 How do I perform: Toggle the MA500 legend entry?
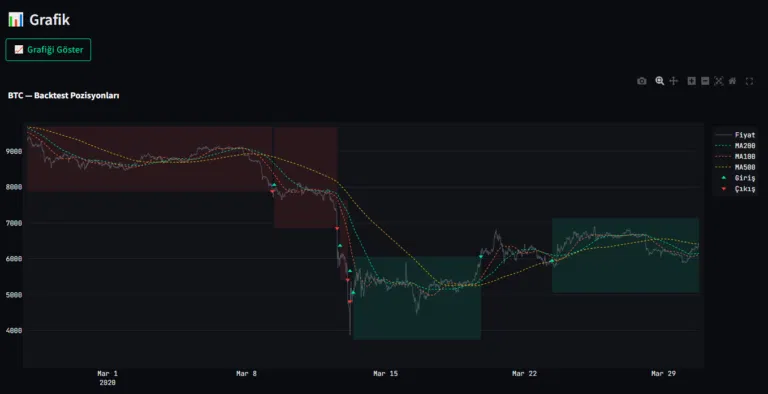pos(735,168)
